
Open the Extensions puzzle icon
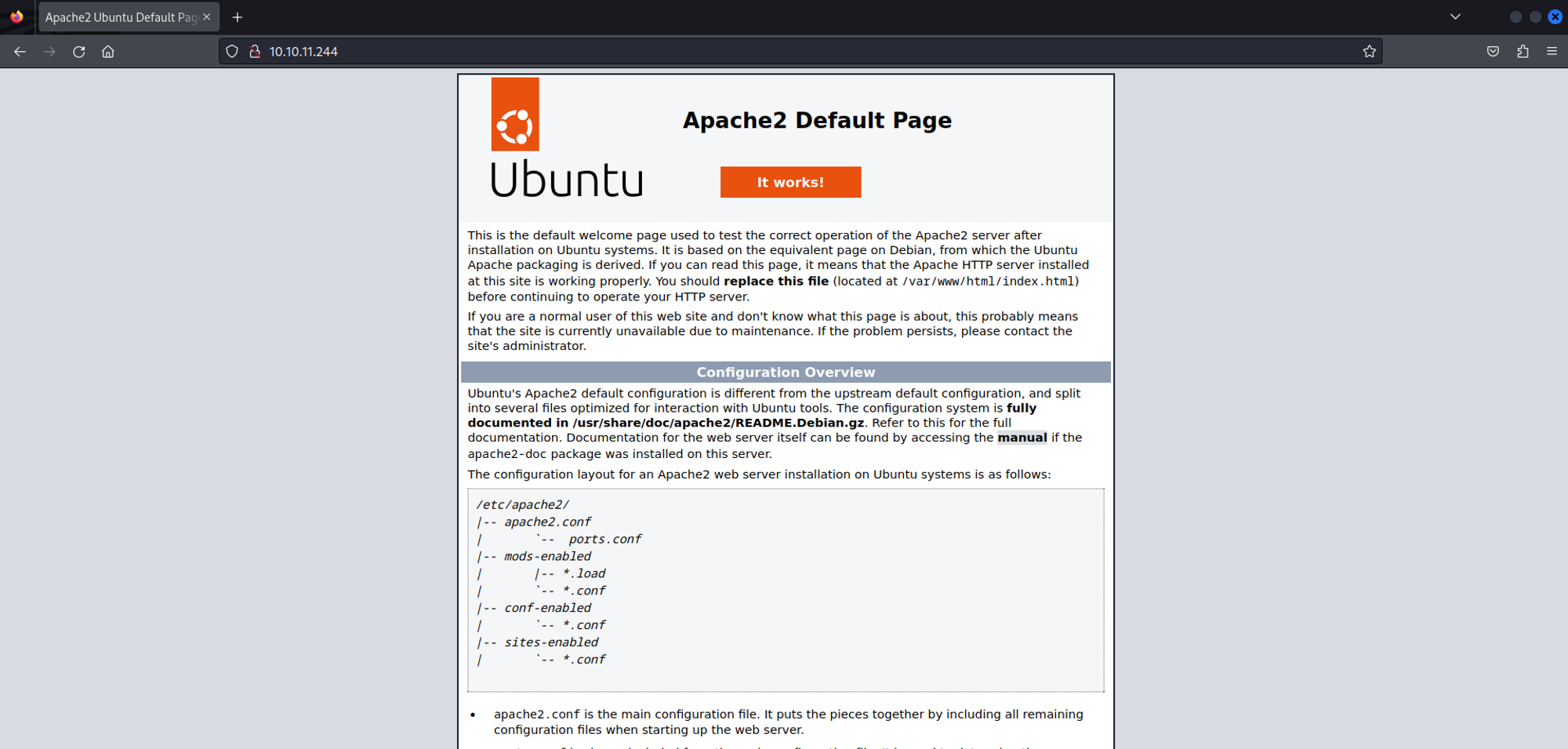click(x=1523, y=52)
